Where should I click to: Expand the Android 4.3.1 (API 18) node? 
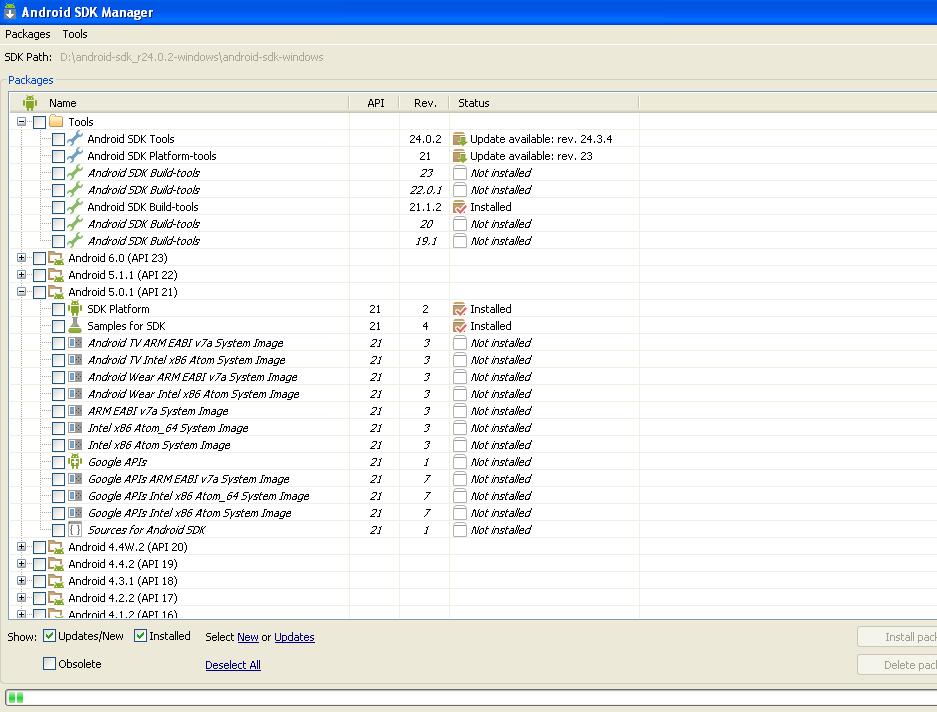22,580
